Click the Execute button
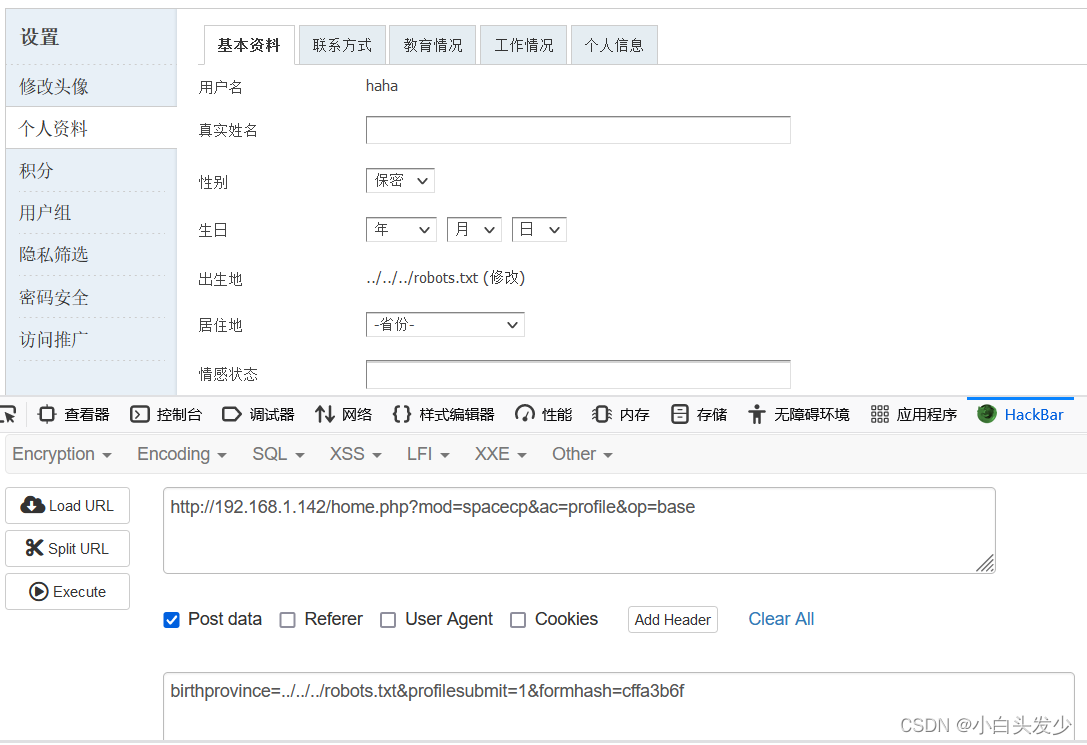Viewport: 1087px width, 745px height. (x=67, y=591)
